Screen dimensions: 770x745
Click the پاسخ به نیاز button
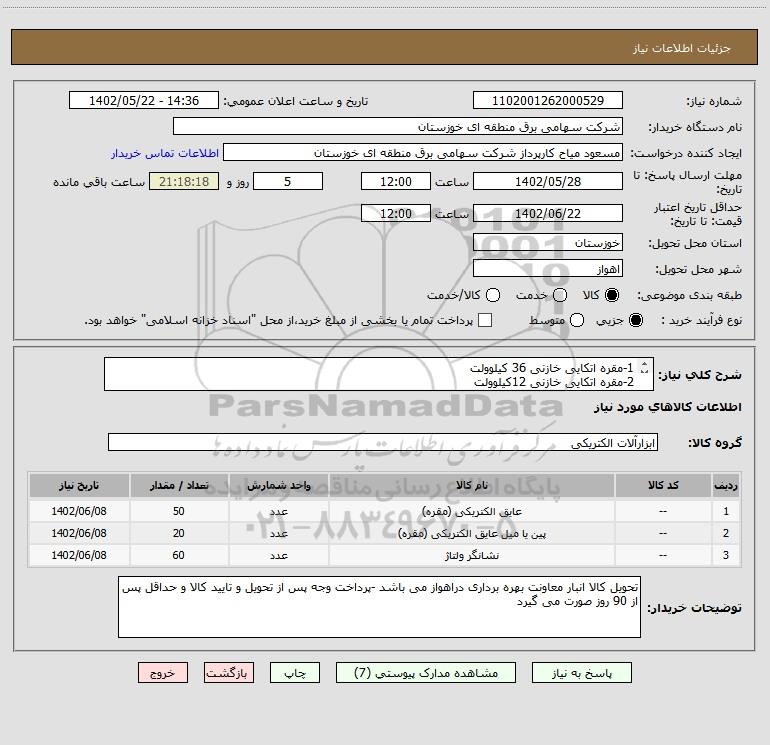(x=582, y=673)
